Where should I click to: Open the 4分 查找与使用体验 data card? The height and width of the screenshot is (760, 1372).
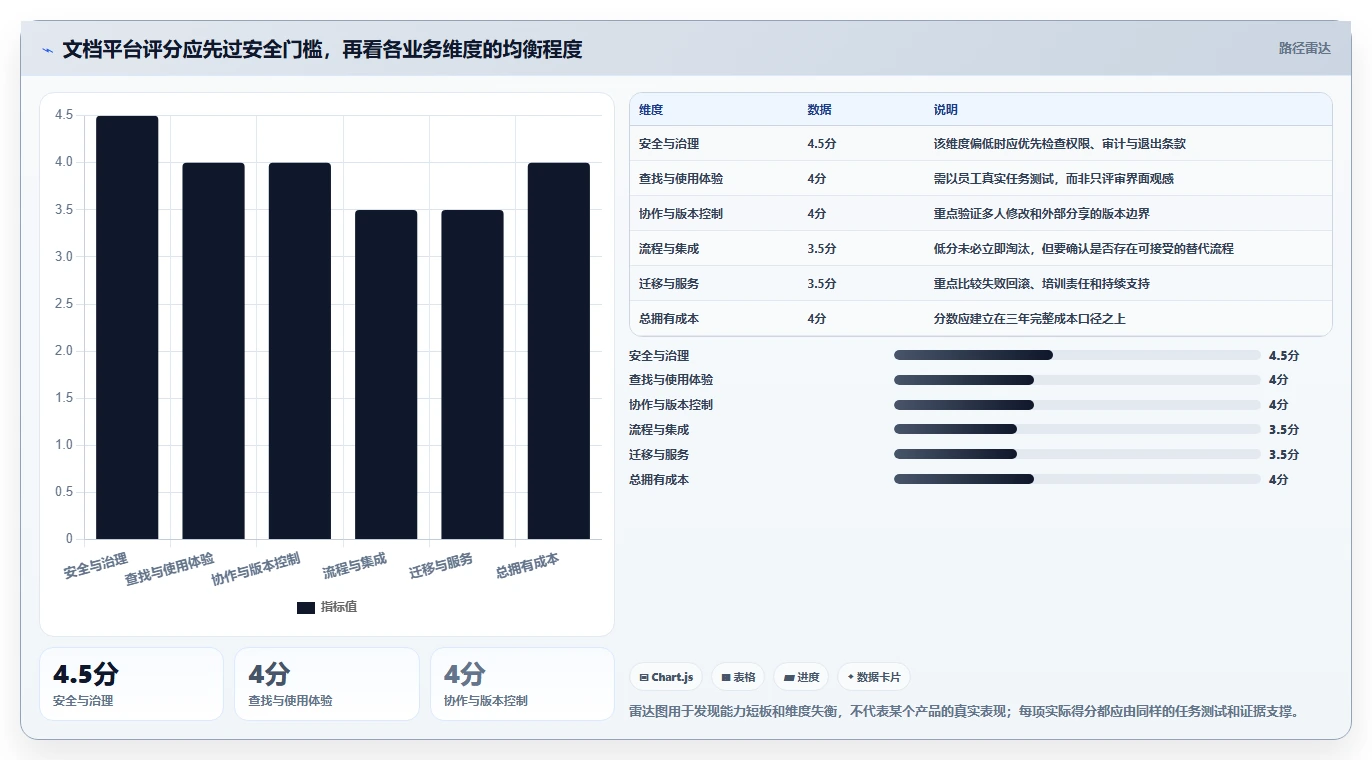click(x=327, y=684)
